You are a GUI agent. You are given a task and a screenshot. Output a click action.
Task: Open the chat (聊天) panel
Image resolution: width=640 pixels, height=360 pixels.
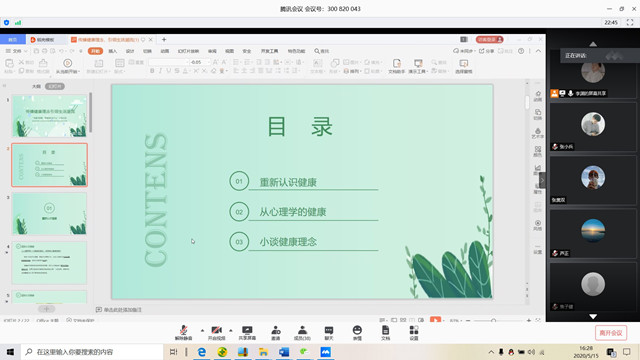coord(329,332)
